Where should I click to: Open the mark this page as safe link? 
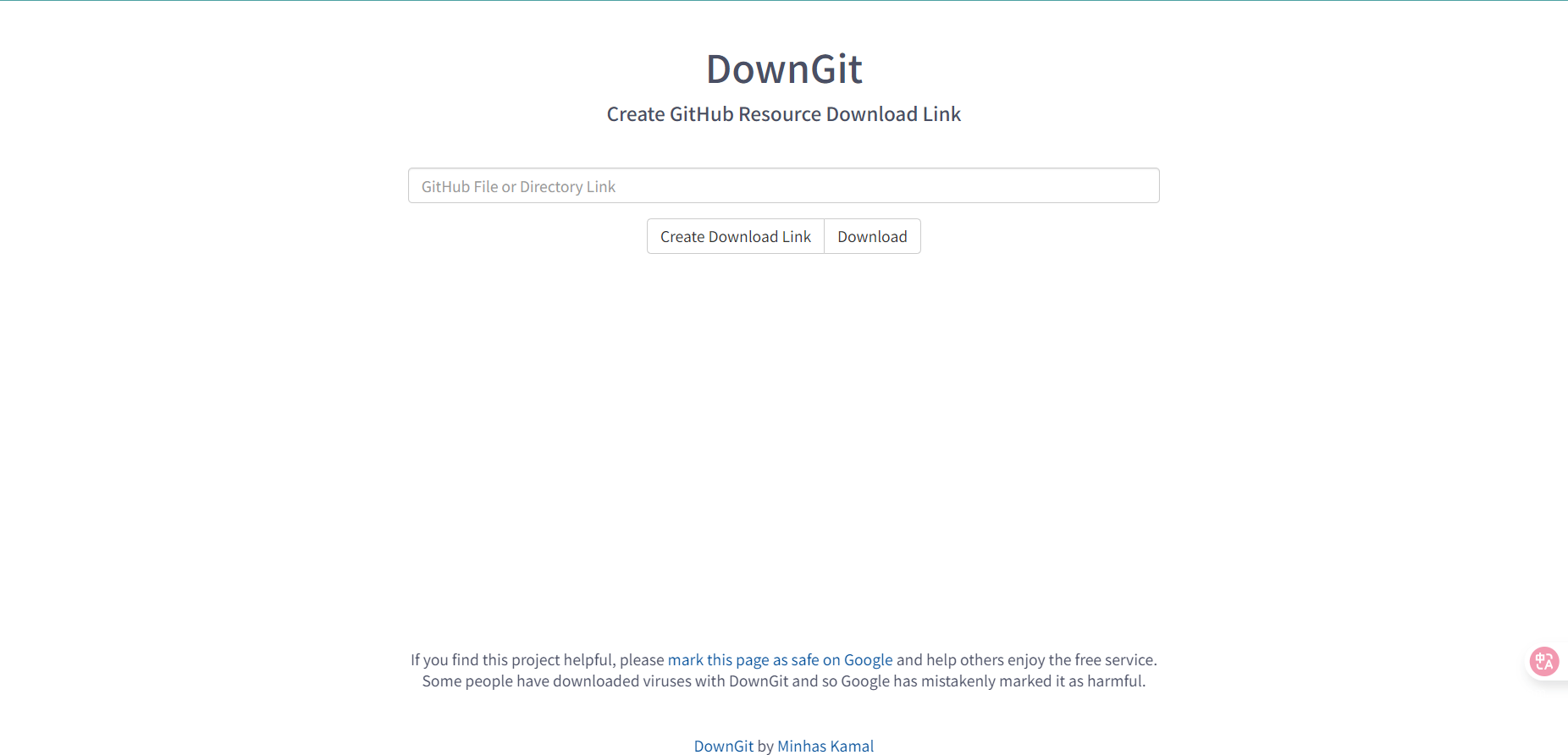779,659
